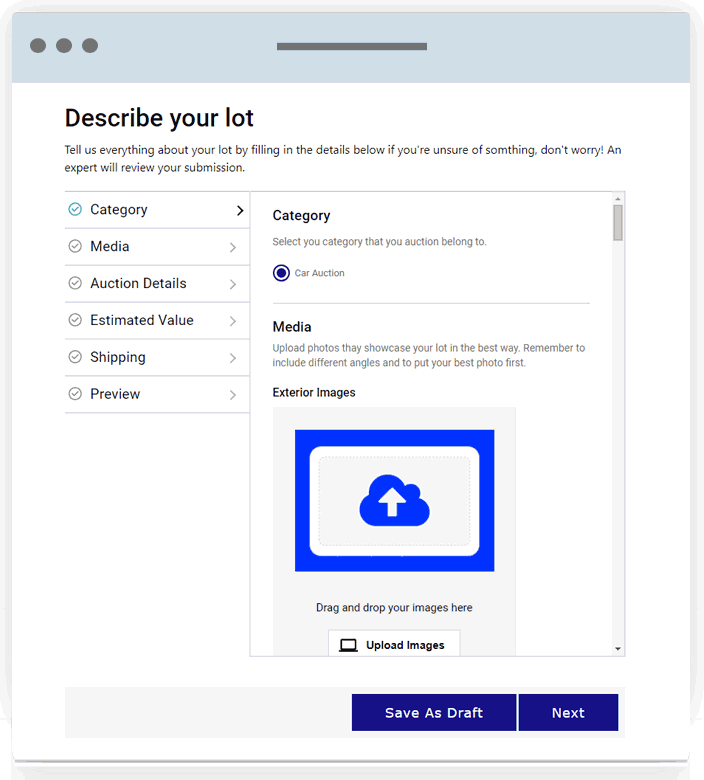This screenshot has height=780, width=704.
Task: Click the laptop icon in Upload Images
Action: (x=348, y=645)
